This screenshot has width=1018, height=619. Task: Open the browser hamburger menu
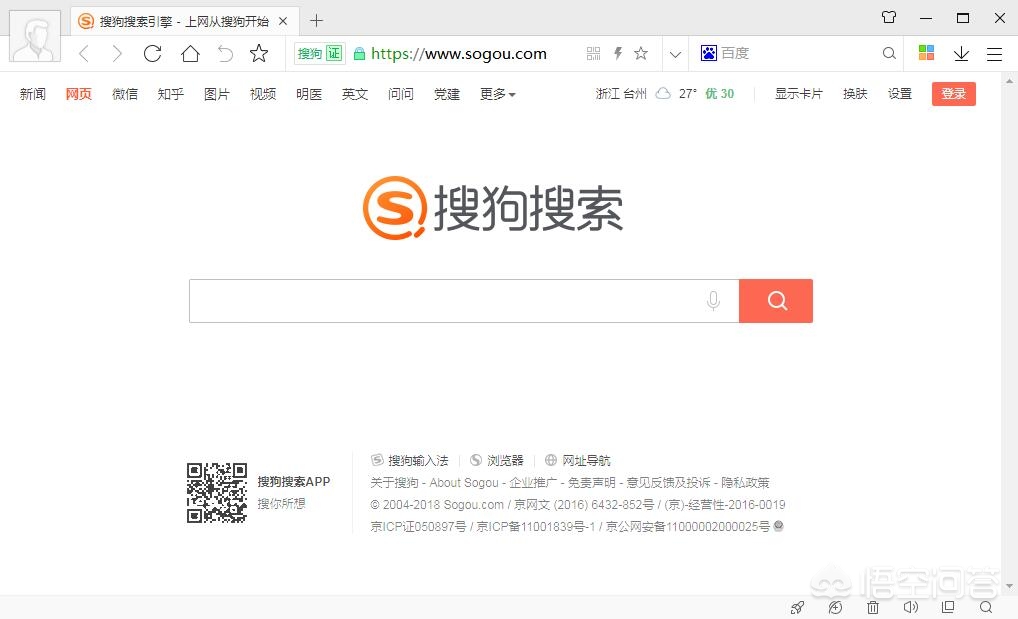(x=995, y=53)
